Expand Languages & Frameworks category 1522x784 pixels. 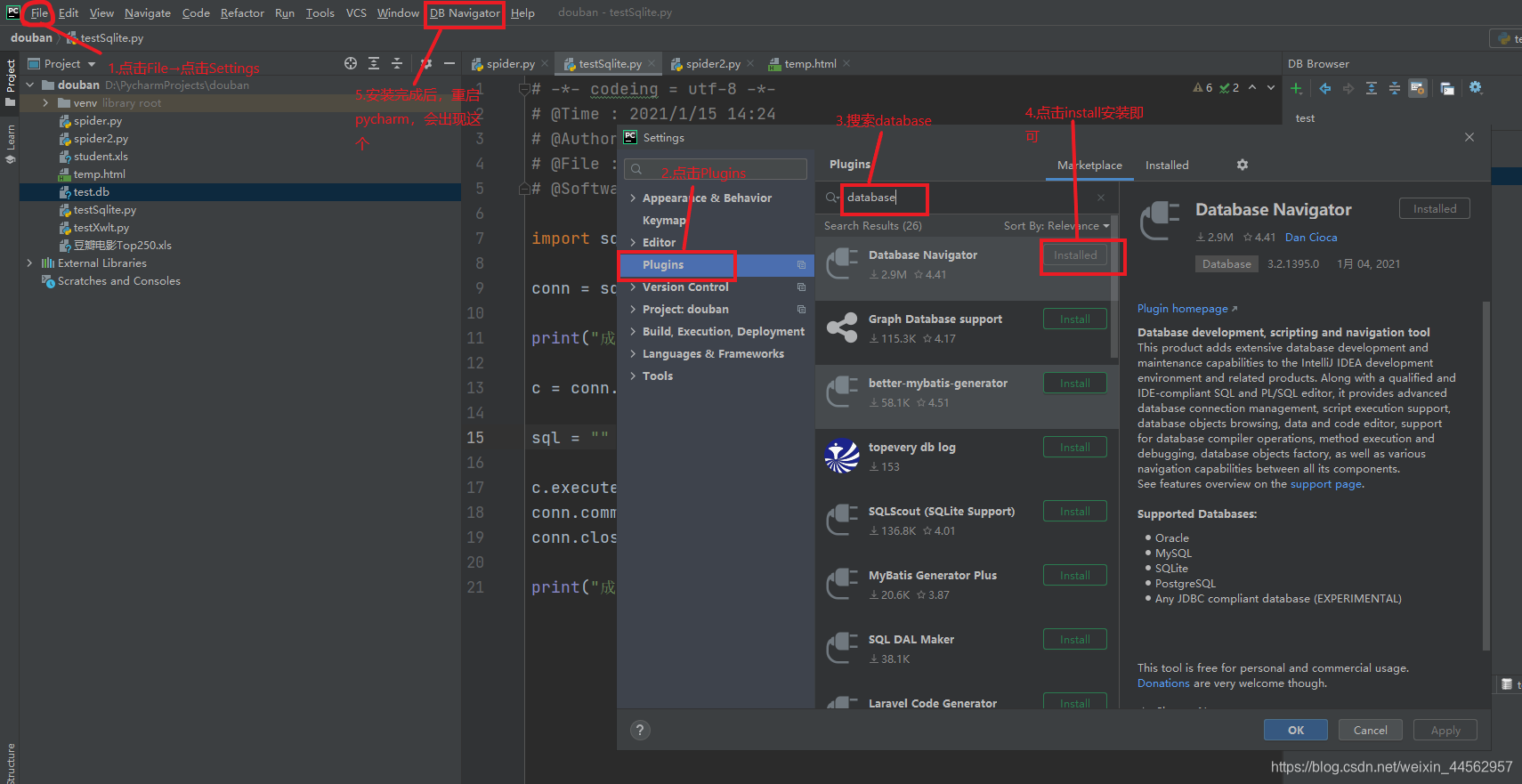click(633, 353)
